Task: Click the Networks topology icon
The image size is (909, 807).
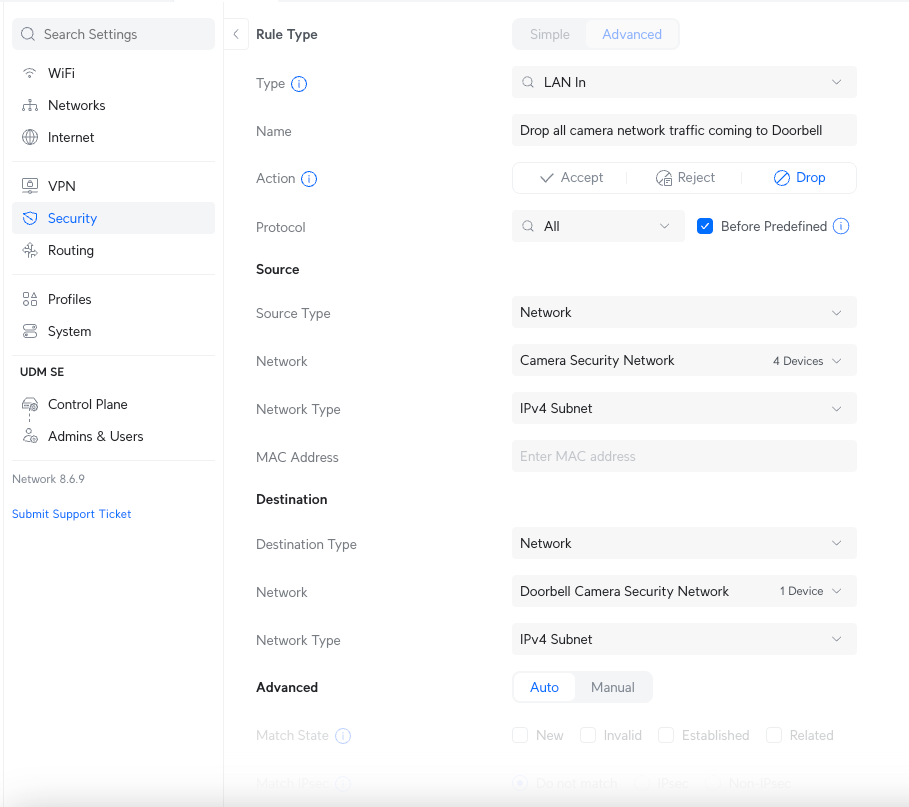Action: click(x=30, y=106)
